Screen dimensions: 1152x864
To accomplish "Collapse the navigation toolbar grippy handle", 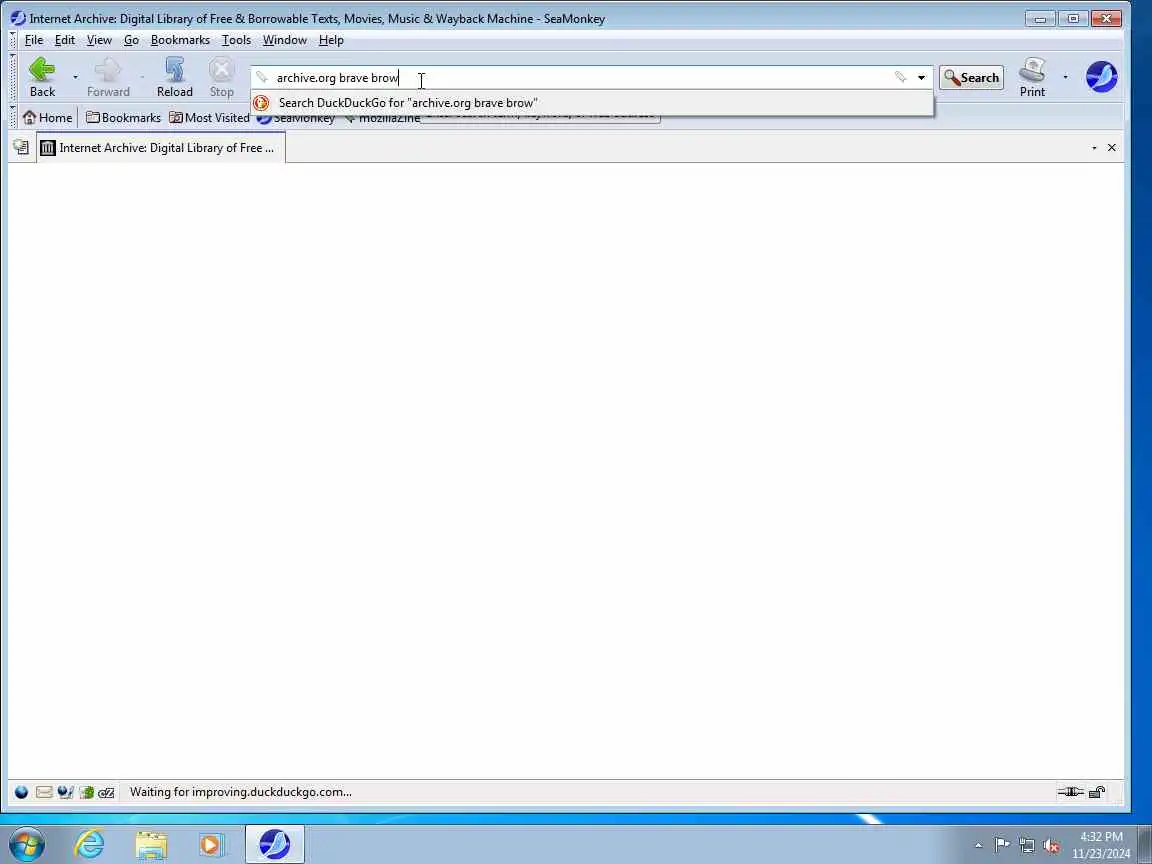I will click(12, 77).
